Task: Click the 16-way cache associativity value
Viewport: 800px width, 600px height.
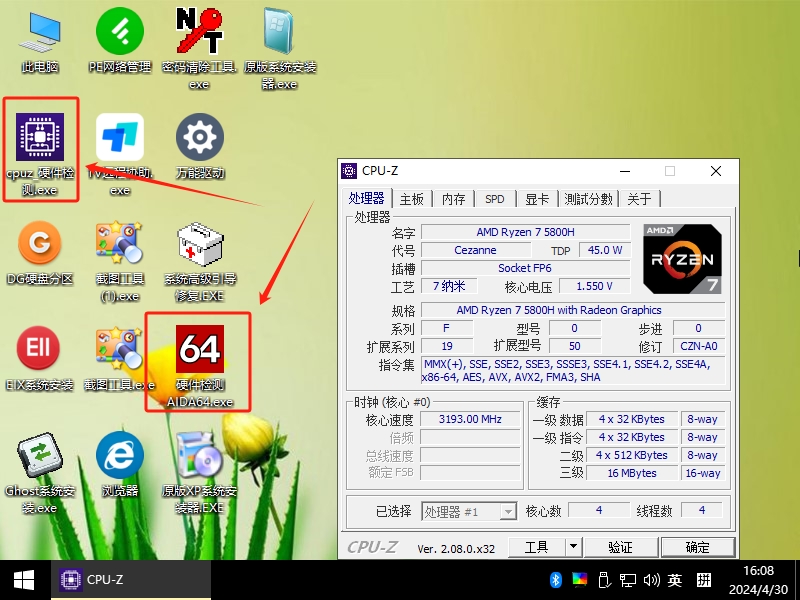Action: point(703,473)
